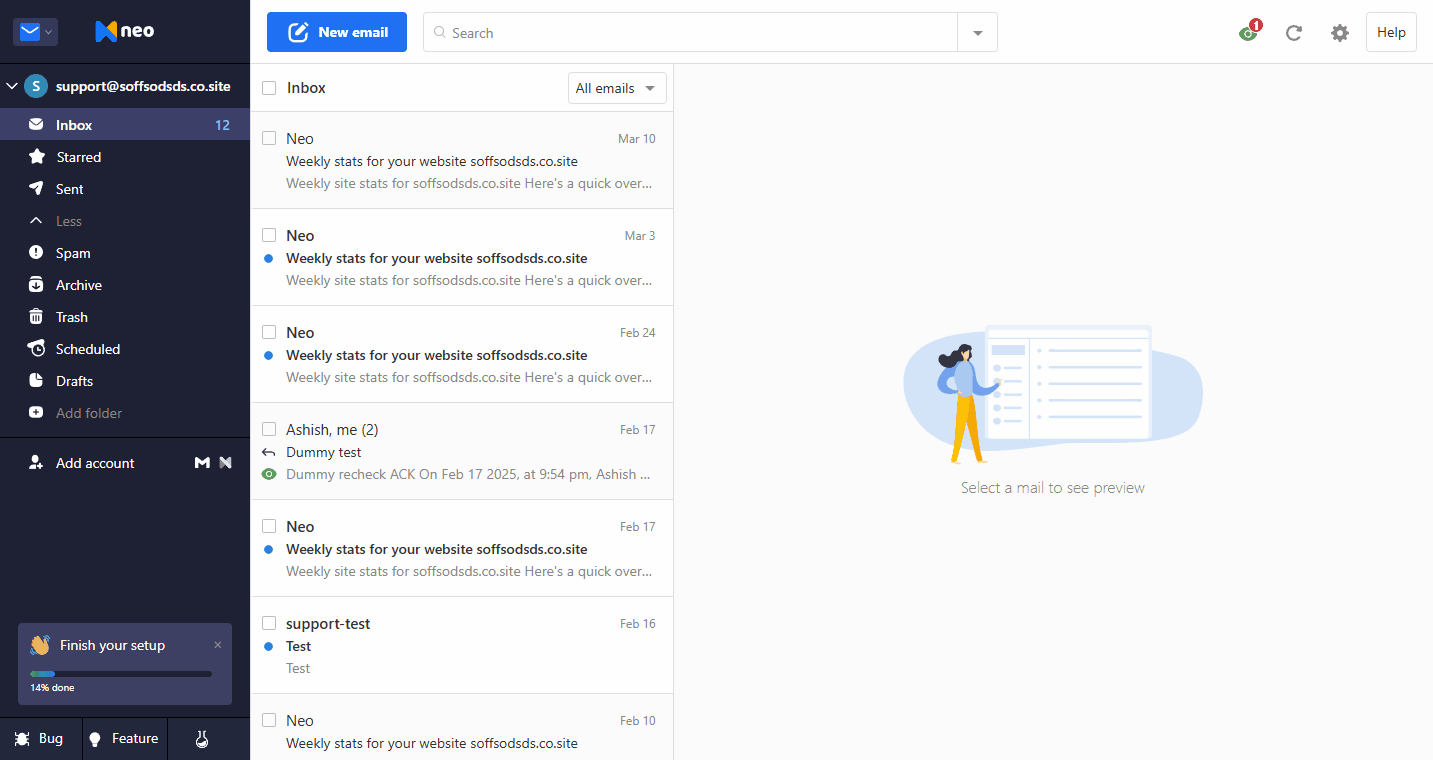Suggest a Feature
The image size is (1433, 760).
tap(124, 739)
